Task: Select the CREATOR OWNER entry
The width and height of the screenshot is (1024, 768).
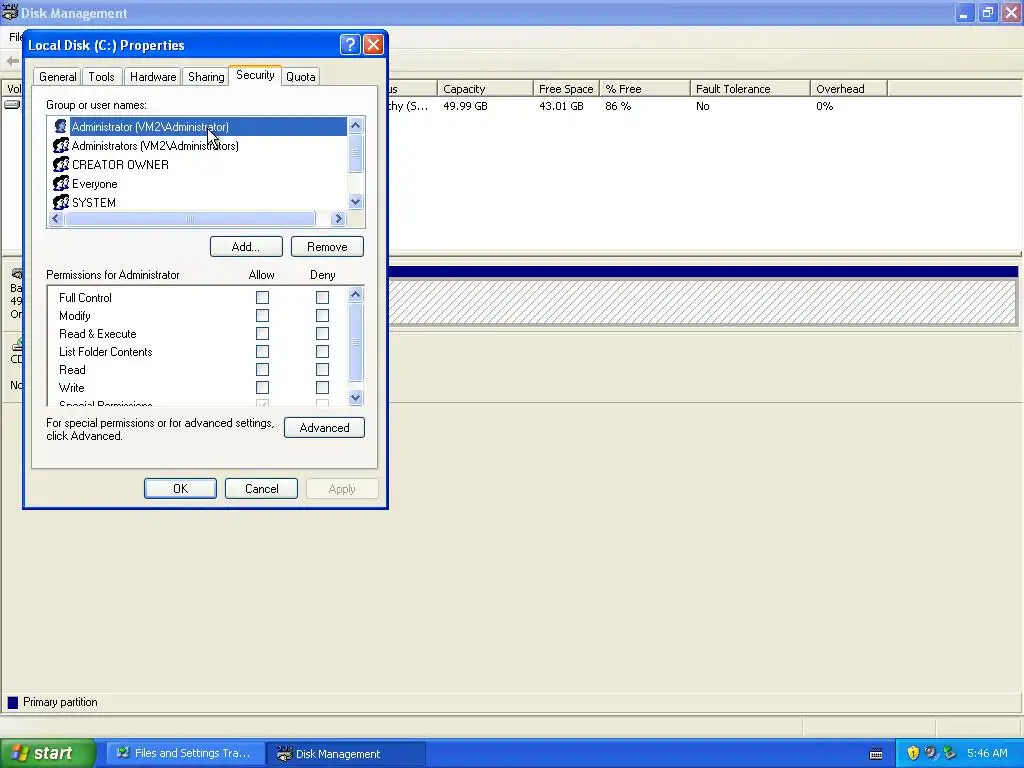Action: pos(120,165)
